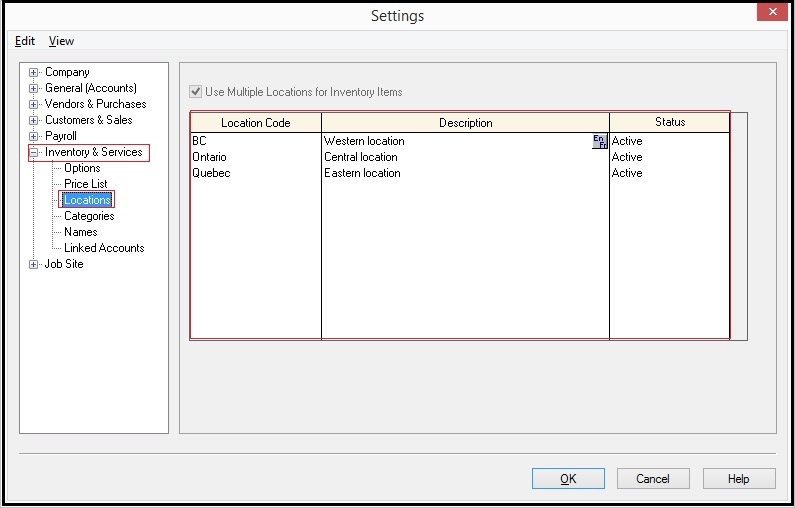This screenshot has width=795, height=508.
Task: Click the Cancel button
Action: coord(652,479)
